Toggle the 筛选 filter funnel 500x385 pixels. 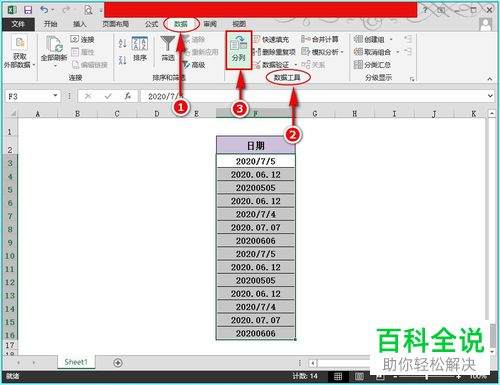point(168,49)
